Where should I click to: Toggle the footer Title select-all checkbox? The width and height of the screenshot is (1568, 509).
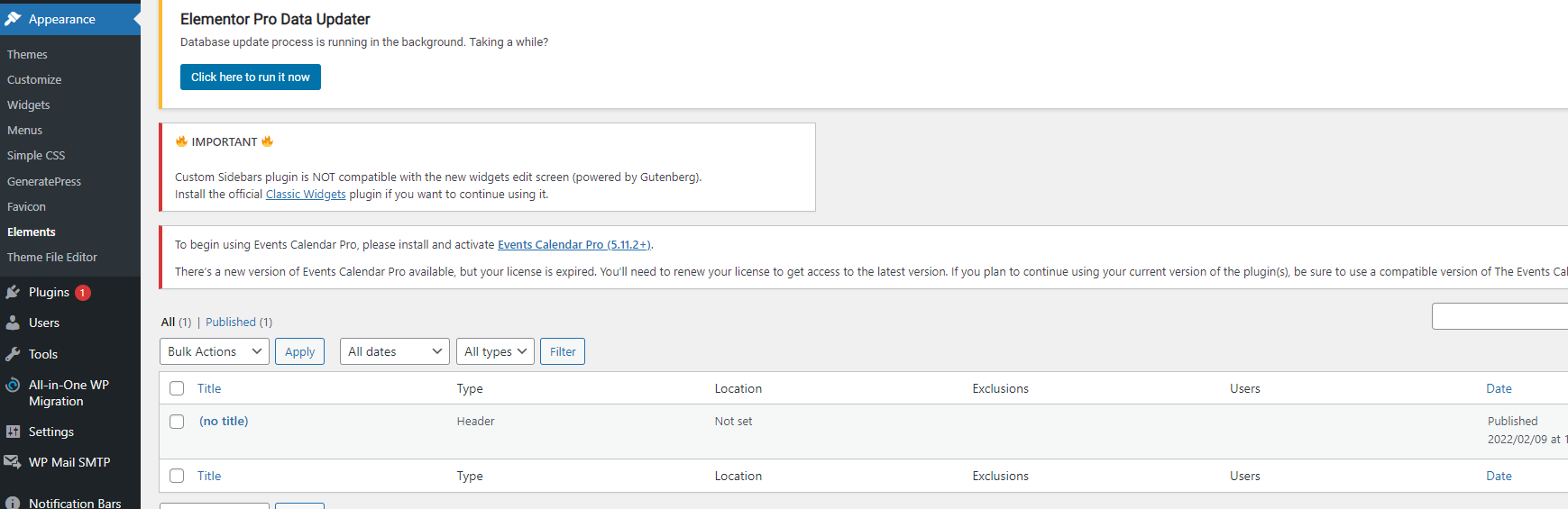[177, 476]
